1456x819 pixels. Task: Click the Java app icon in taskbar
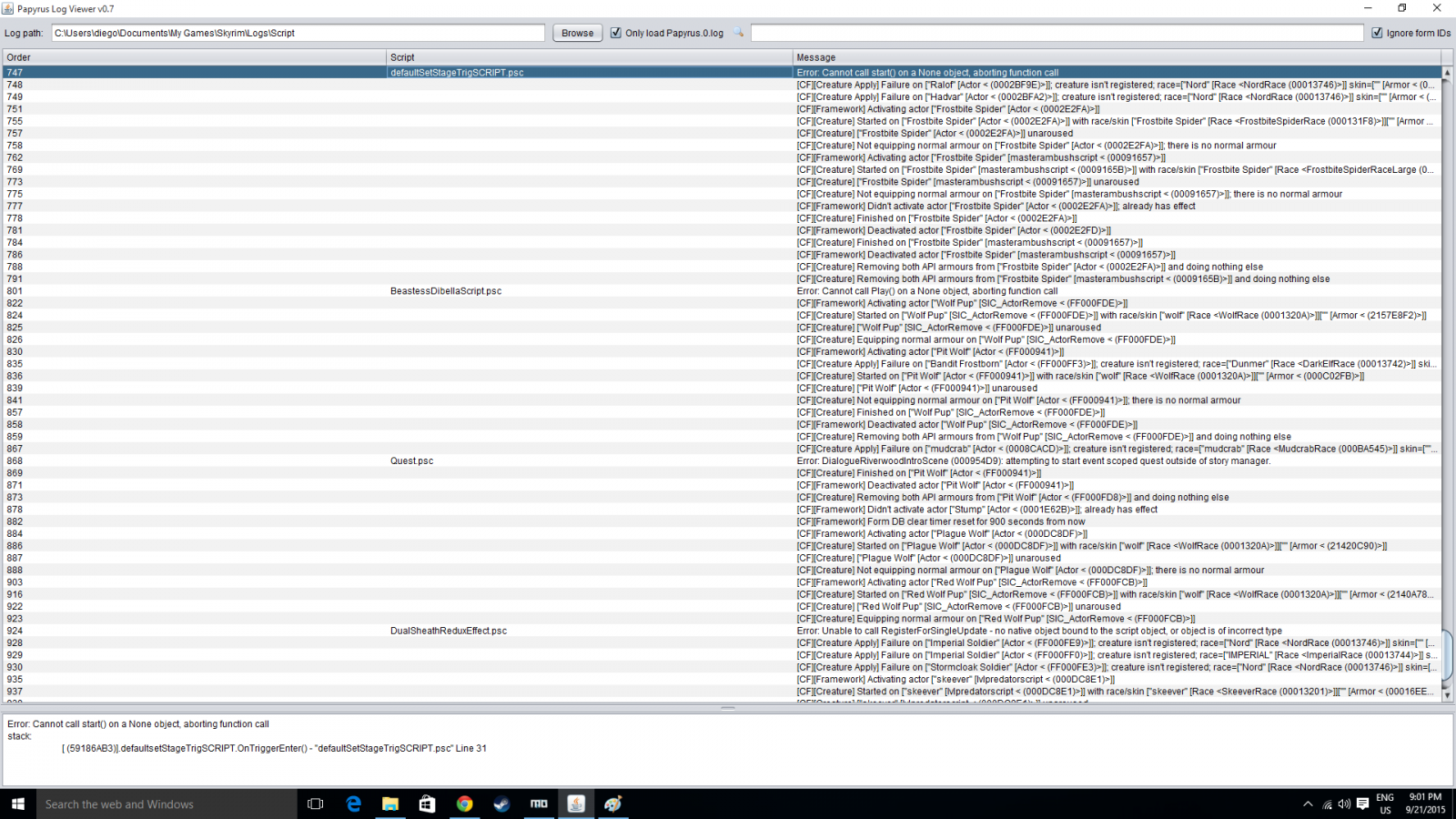click(576, 804)
